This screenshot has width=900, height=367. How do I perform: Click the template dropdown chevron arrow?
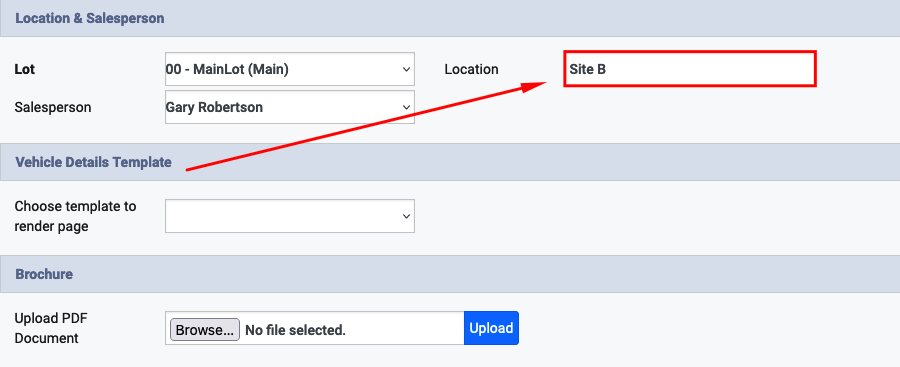[406, 217]
